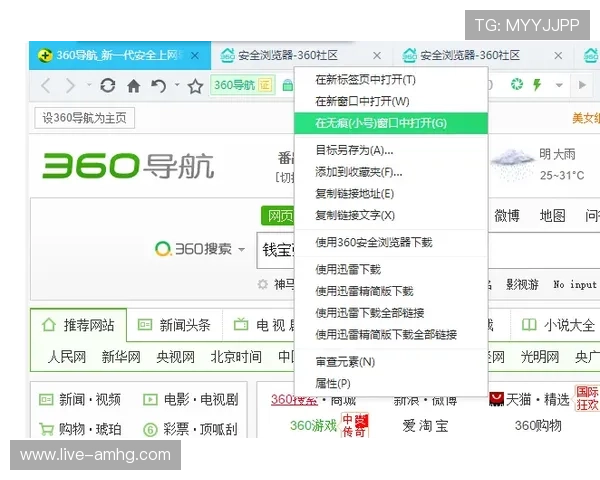Choose 审查元素(N) from context menu
The image size is (600, 480).
point(391,362)
